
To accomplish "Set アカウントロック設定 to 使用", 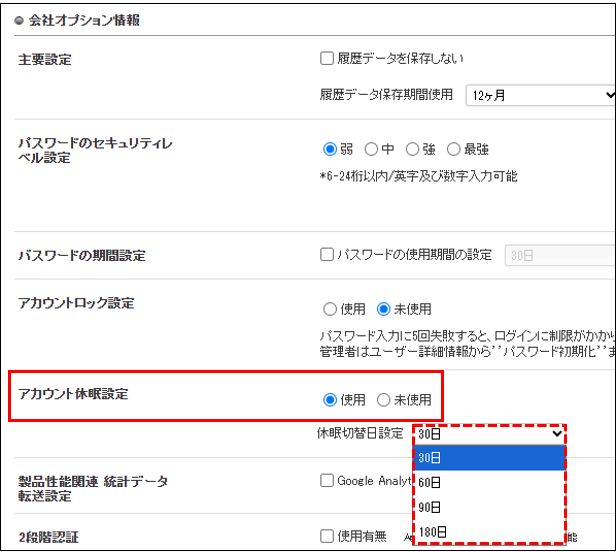I will coord(330,309).
